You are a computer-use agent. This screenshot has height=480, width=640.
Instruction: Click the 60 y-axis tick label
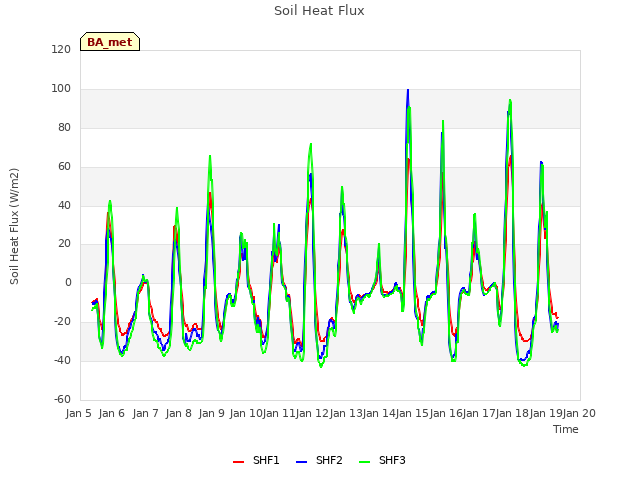[64, 167]
